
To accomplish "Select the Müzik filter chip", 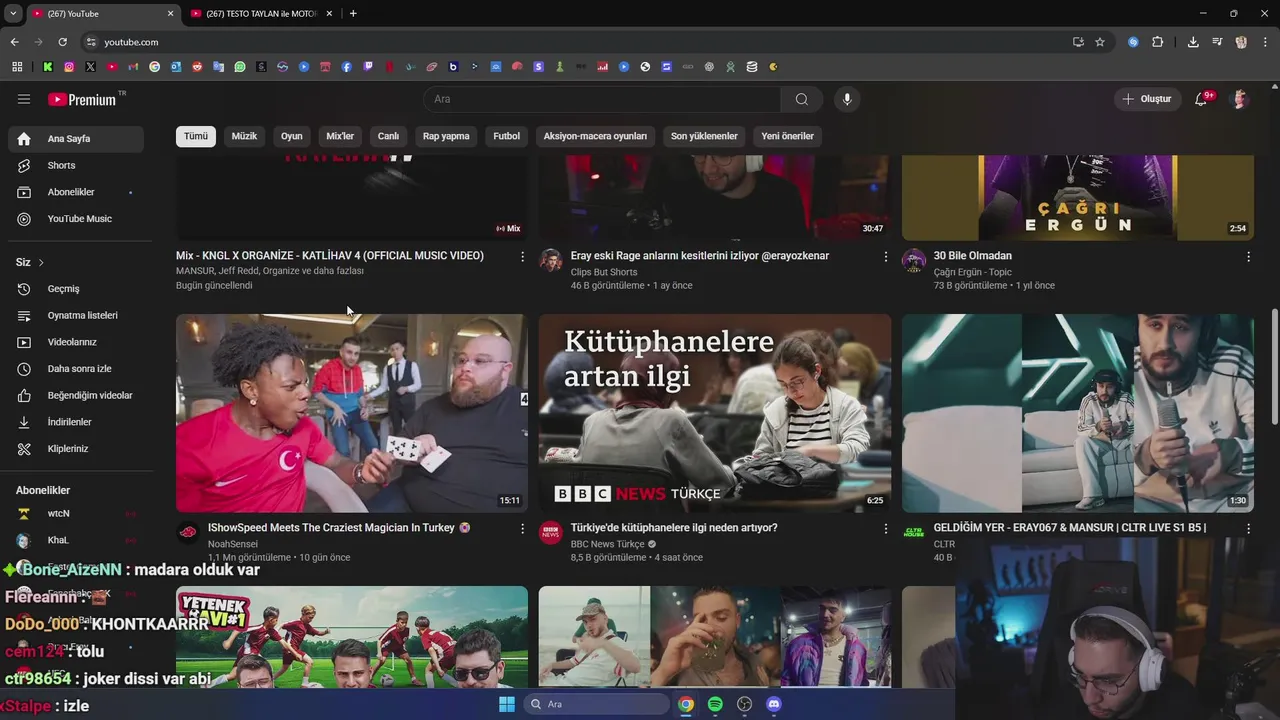I will (244, 136).
